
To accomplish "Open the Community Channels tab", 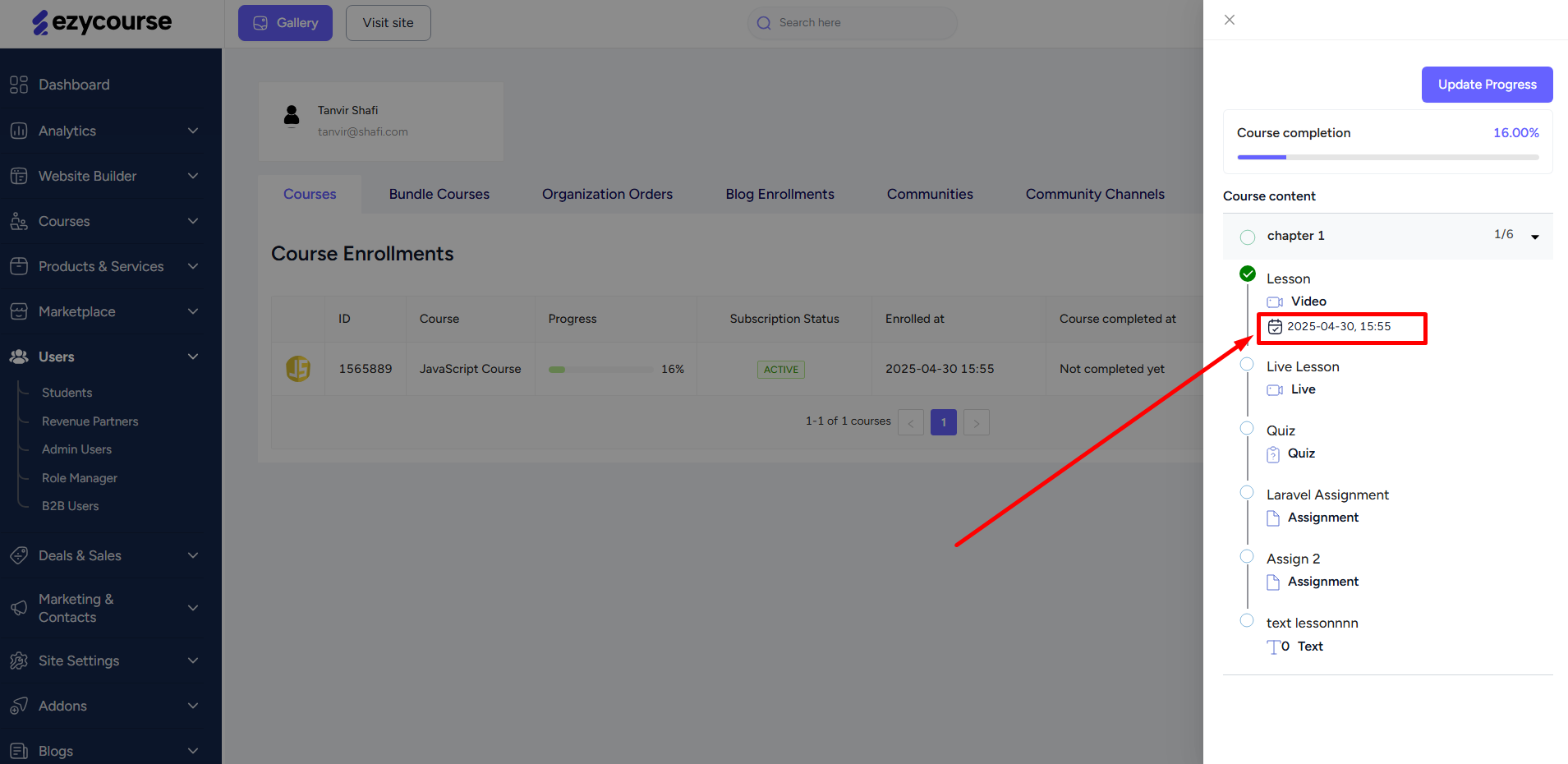I will tap(1095, 194).
